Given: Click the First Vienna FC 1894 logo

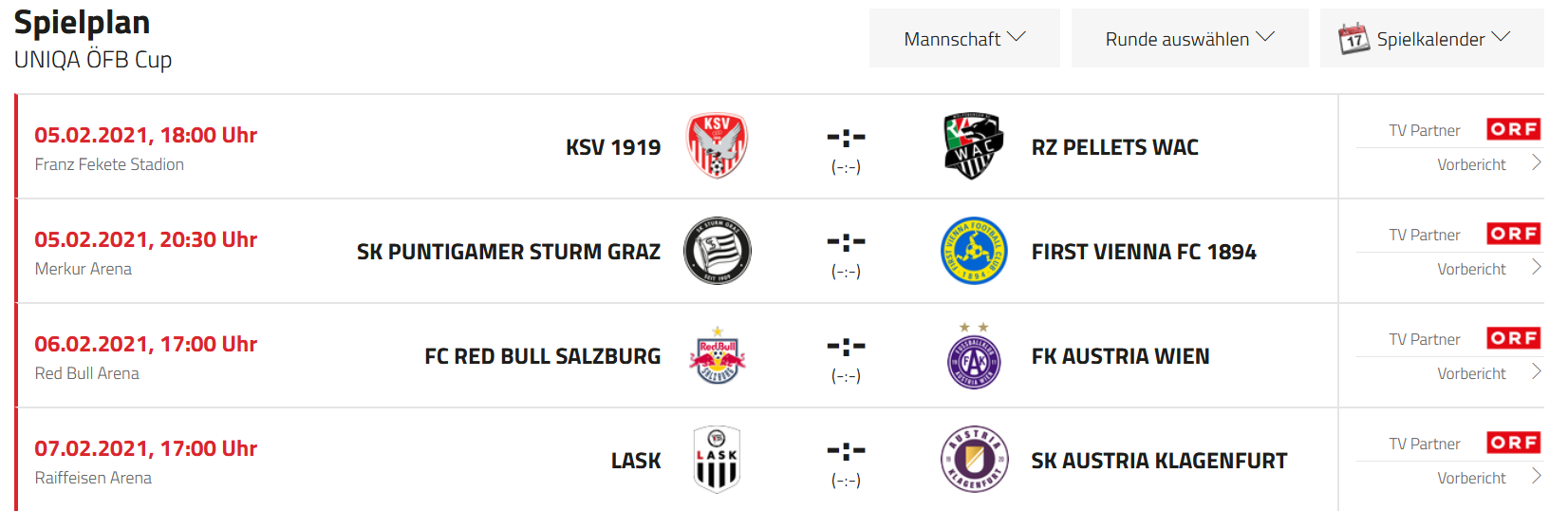Looking at the screenshot, I should pos(974,251).
